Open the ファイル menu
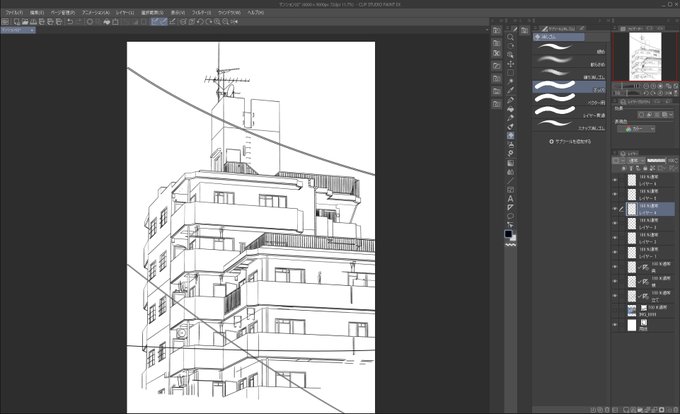The image size is (680, 414). point(14,13)
